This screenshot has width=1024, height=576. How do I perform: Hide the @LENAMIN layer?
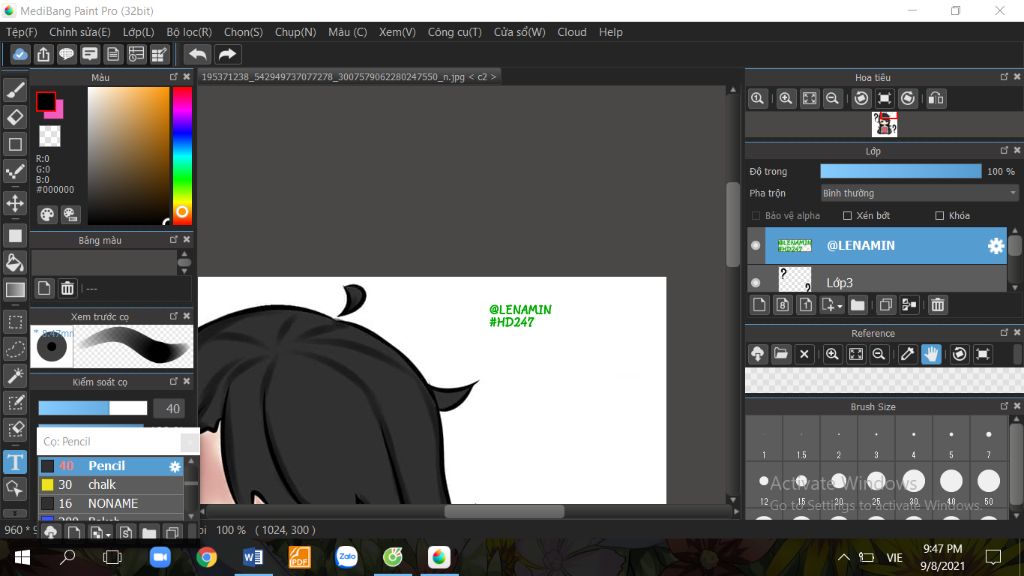click(x=756, y=246)
